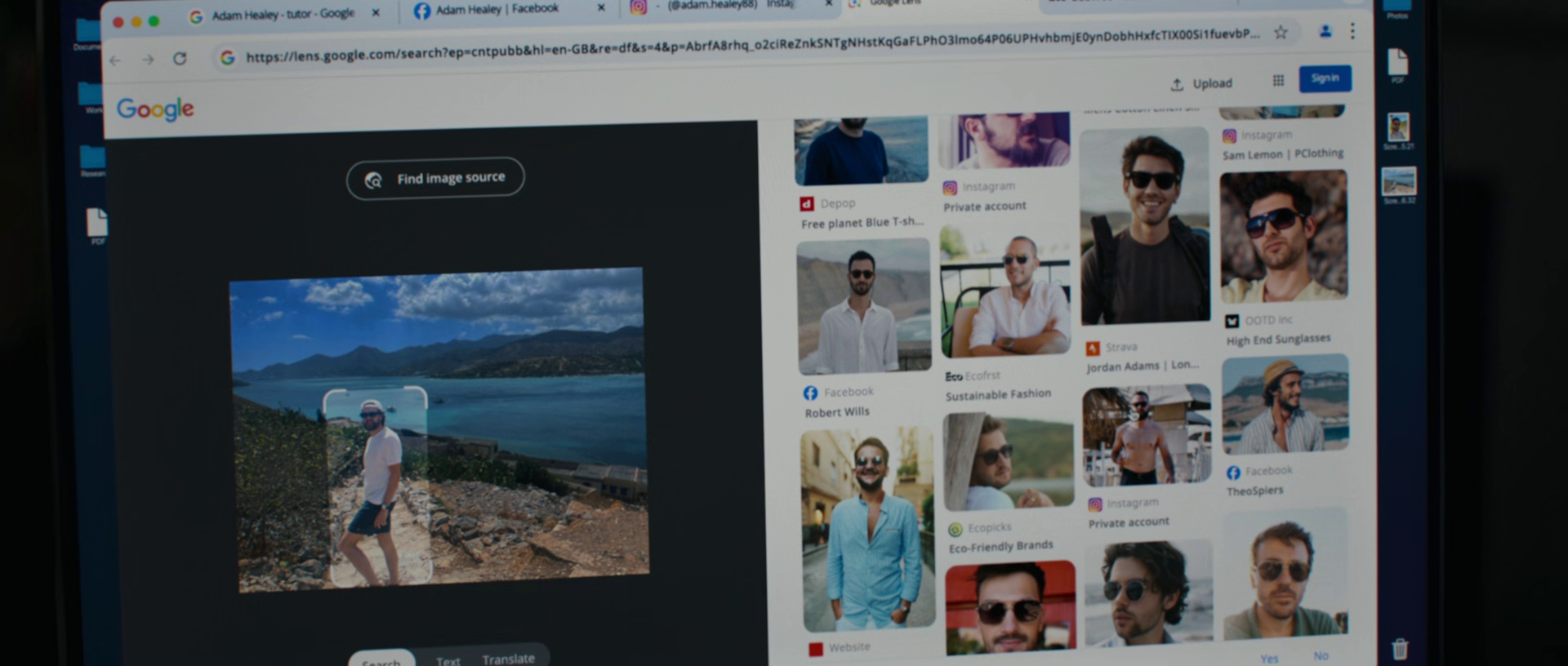The width and height of the screenshot is (1568, 666).
Task: Close the Adam Healey Facebook tab
Action: [601, 7]
